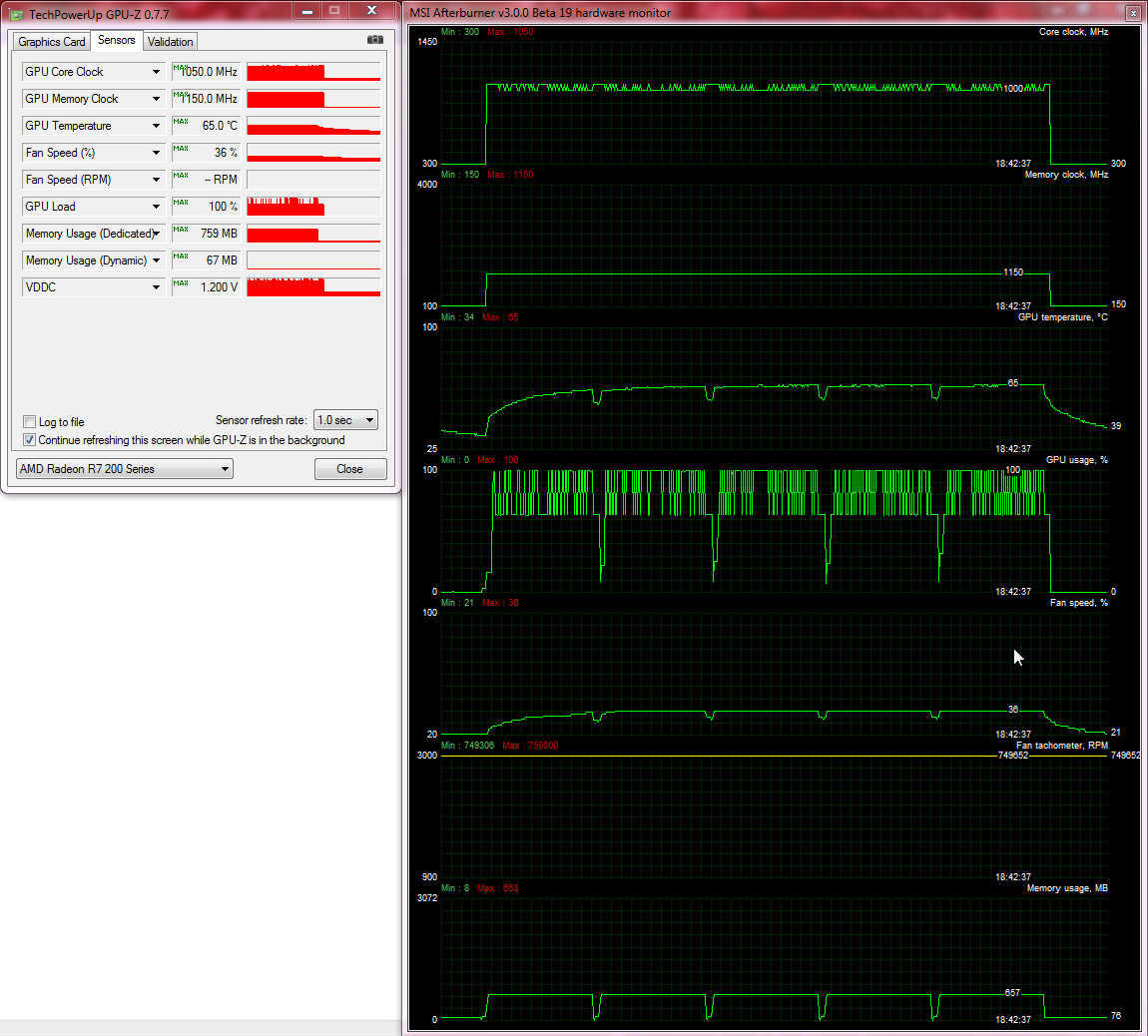This screenshot has height=1036, width=1148.
Task: Open the AMD Radeon R7 200 Series selector
Action: (x=125, y=468)
